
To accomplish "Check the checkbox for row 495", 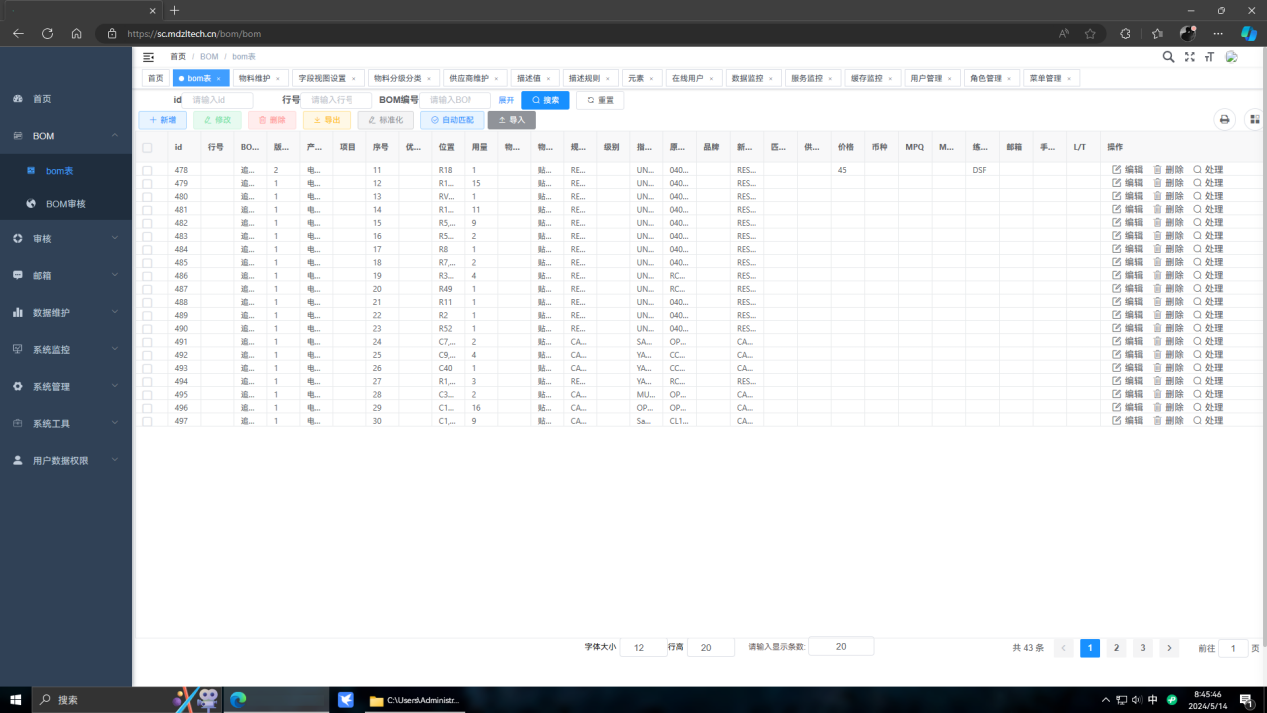I will [x=148, y=394].
